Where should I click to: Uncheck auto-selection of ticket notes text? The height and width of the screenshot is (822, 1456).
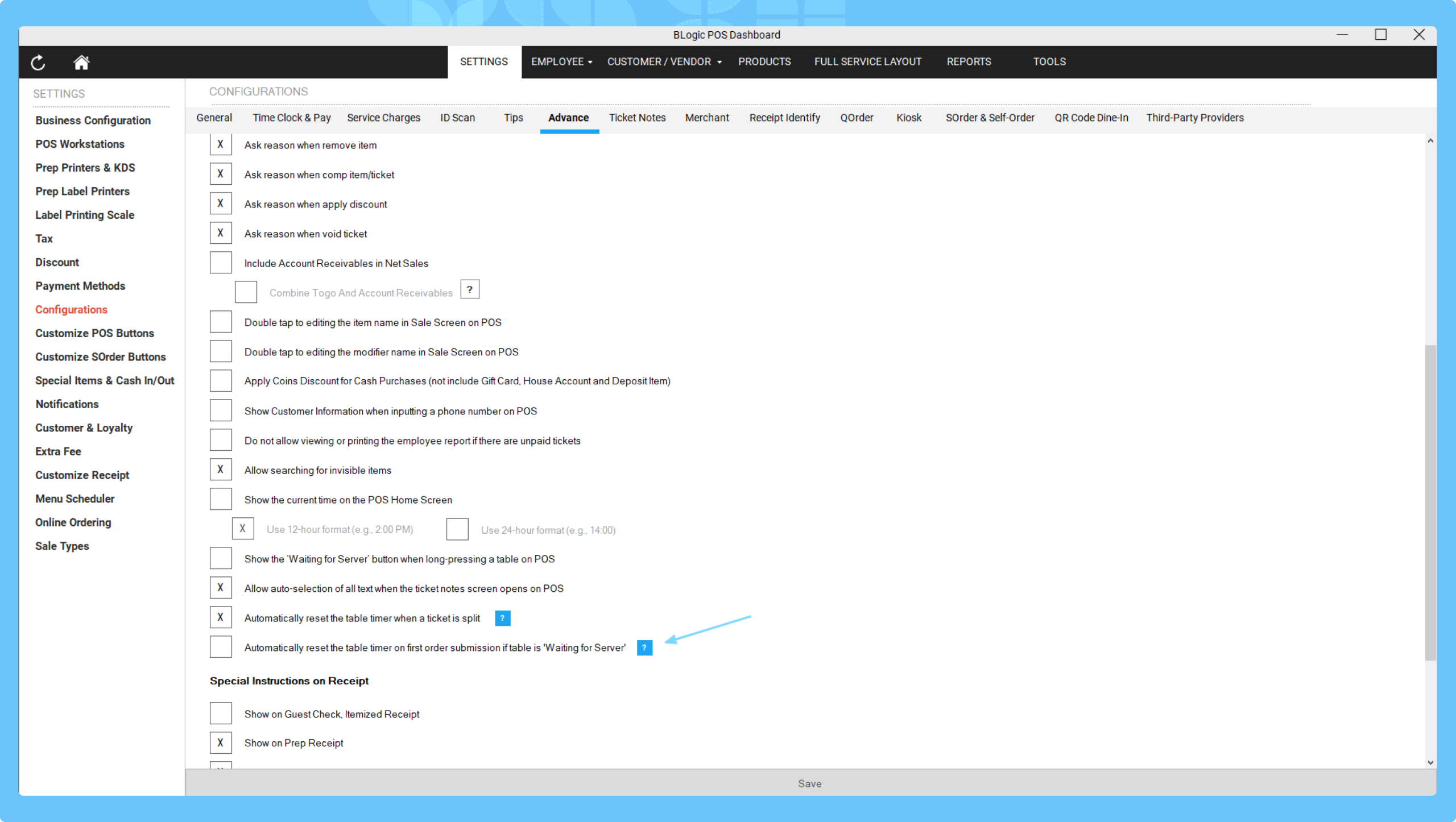coord(221,588)
